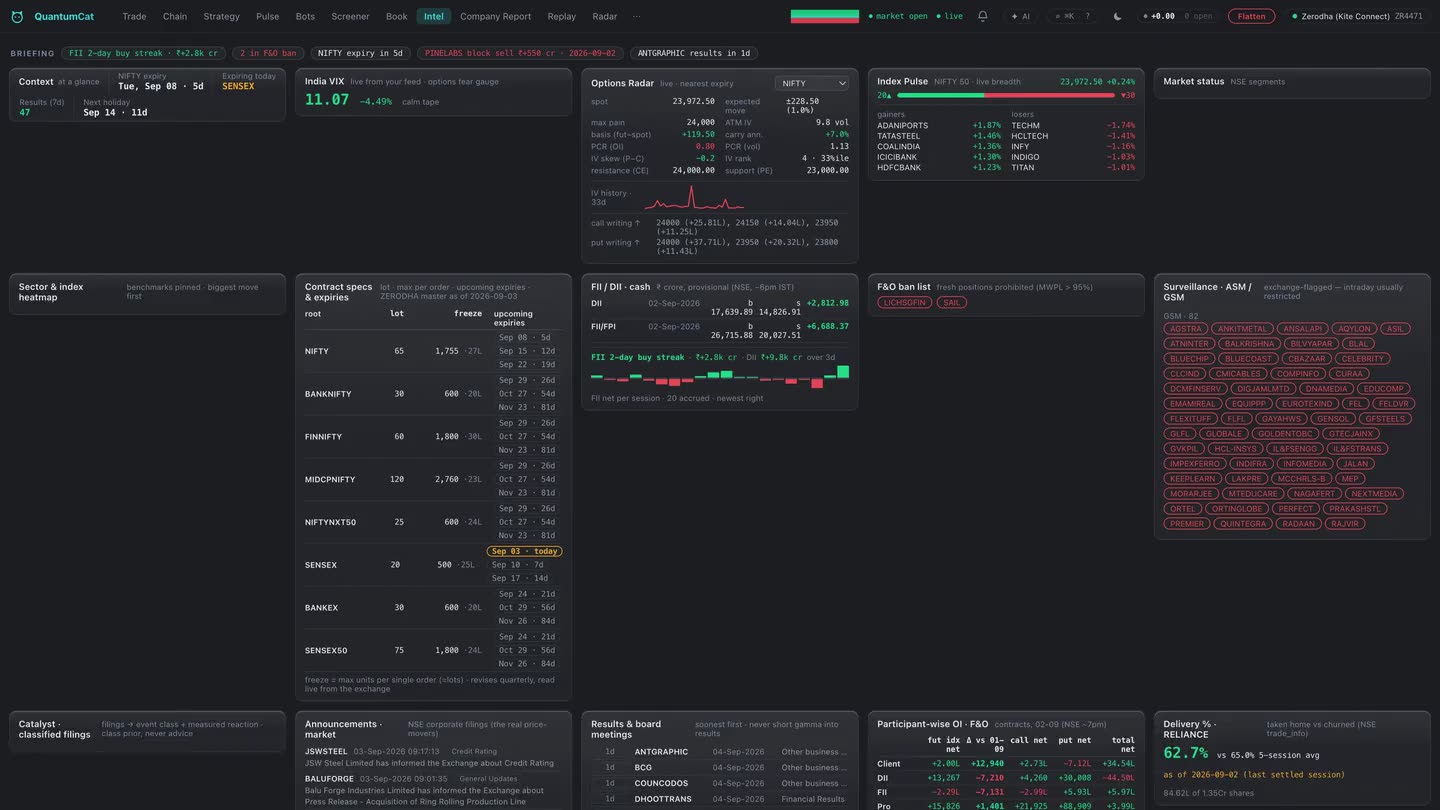1440x810 pixels.
Task: Click ADANIPORTS in the gainers list
Action: [903, 126]
